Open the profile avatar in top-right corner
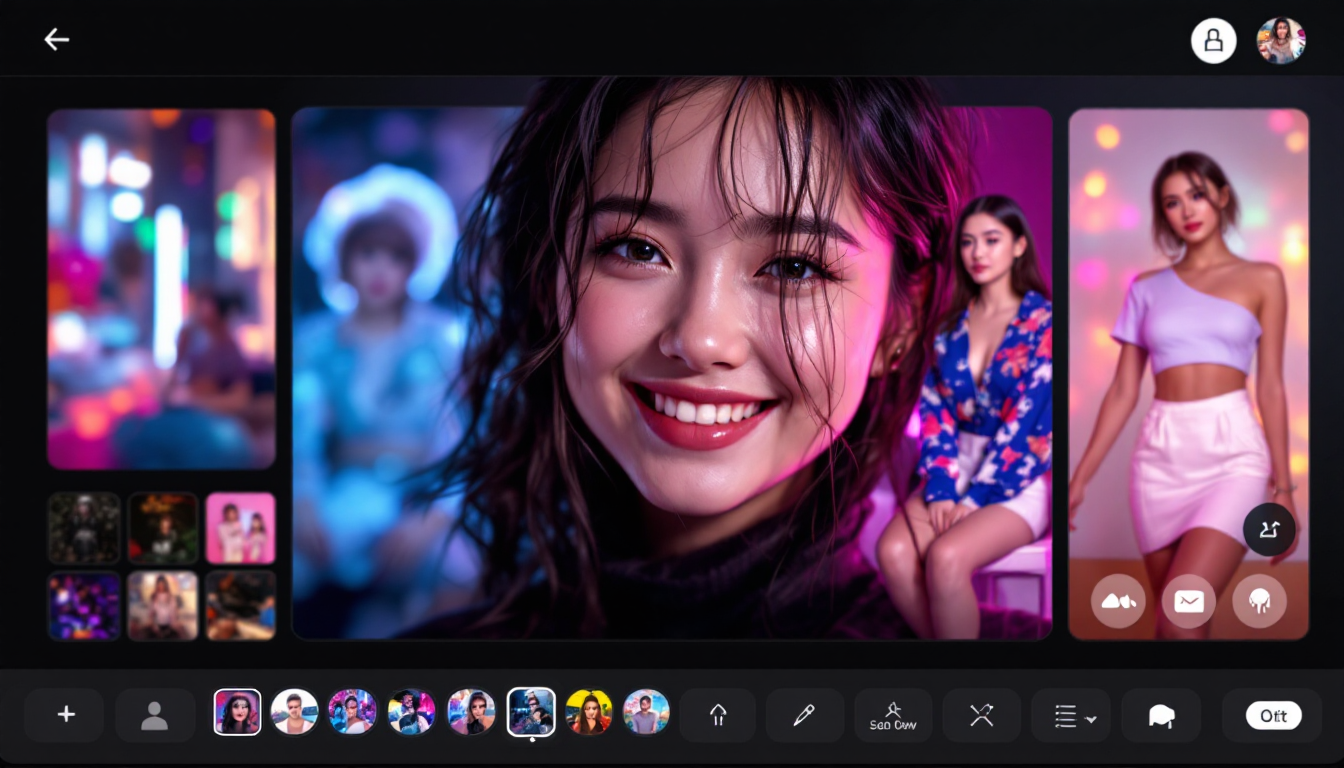The height and width of the screenshot is (768, 1344). coord(1280,41)
